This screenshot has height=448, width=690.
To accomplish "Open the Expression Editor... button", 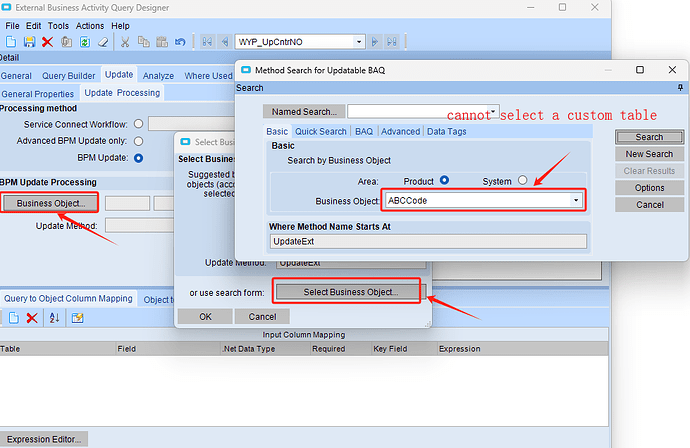I will coord(44,439).
